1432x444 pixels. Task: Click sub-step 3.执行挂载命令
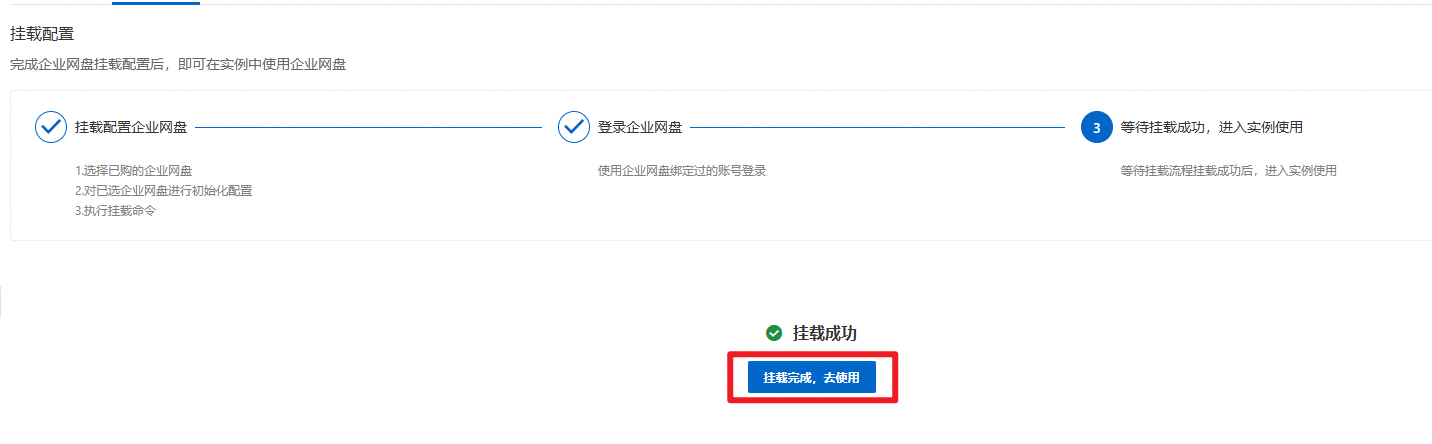tap(116, 211)
